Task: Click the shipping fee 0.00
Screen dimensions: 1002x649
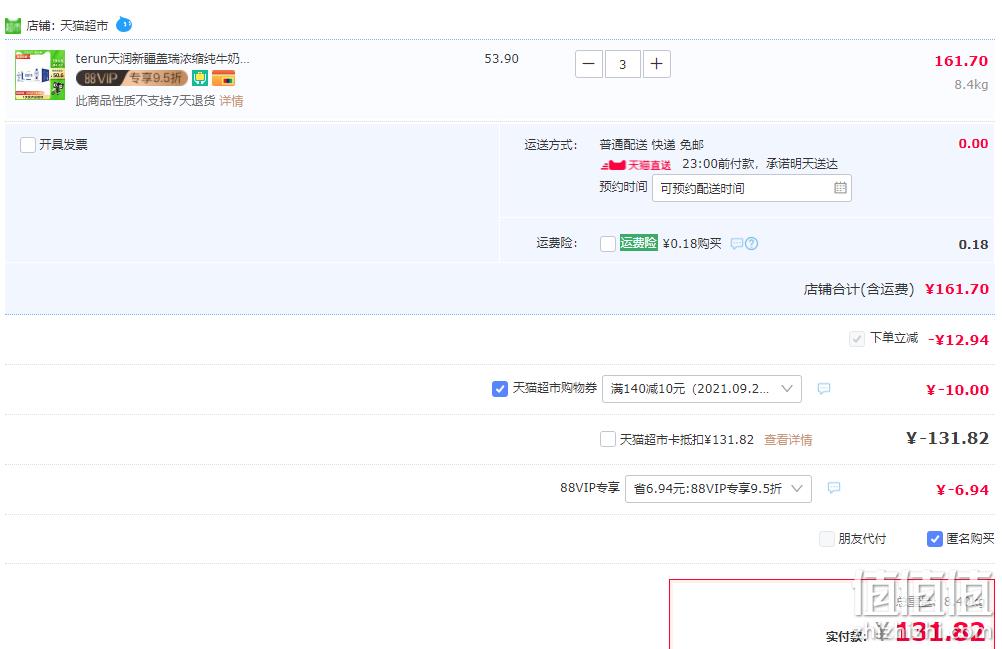Action: pos(973,144)
